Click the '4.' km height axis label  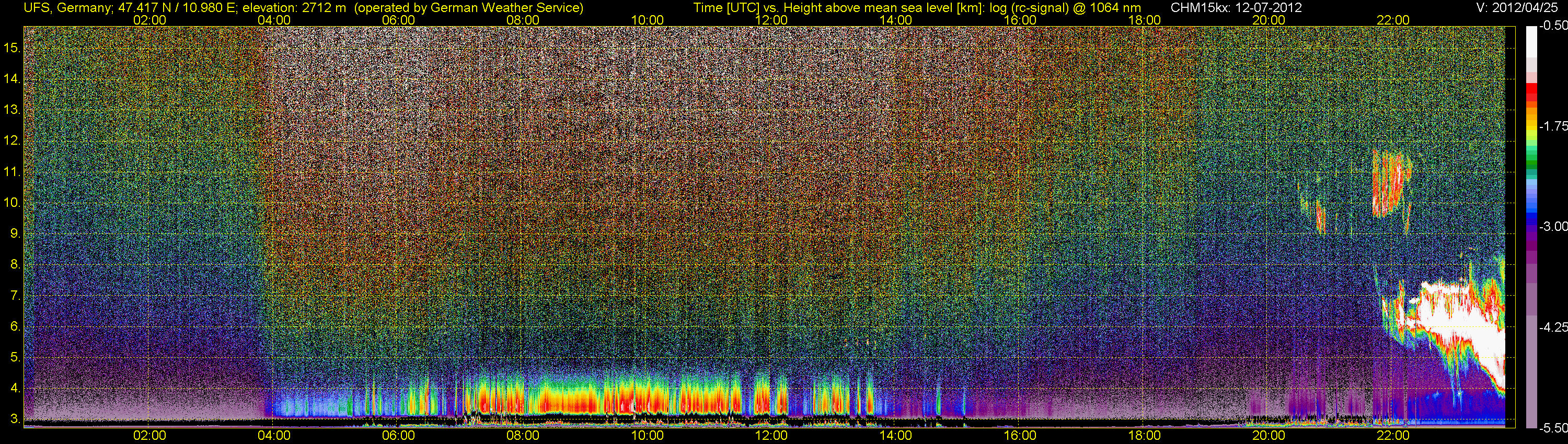15,388
